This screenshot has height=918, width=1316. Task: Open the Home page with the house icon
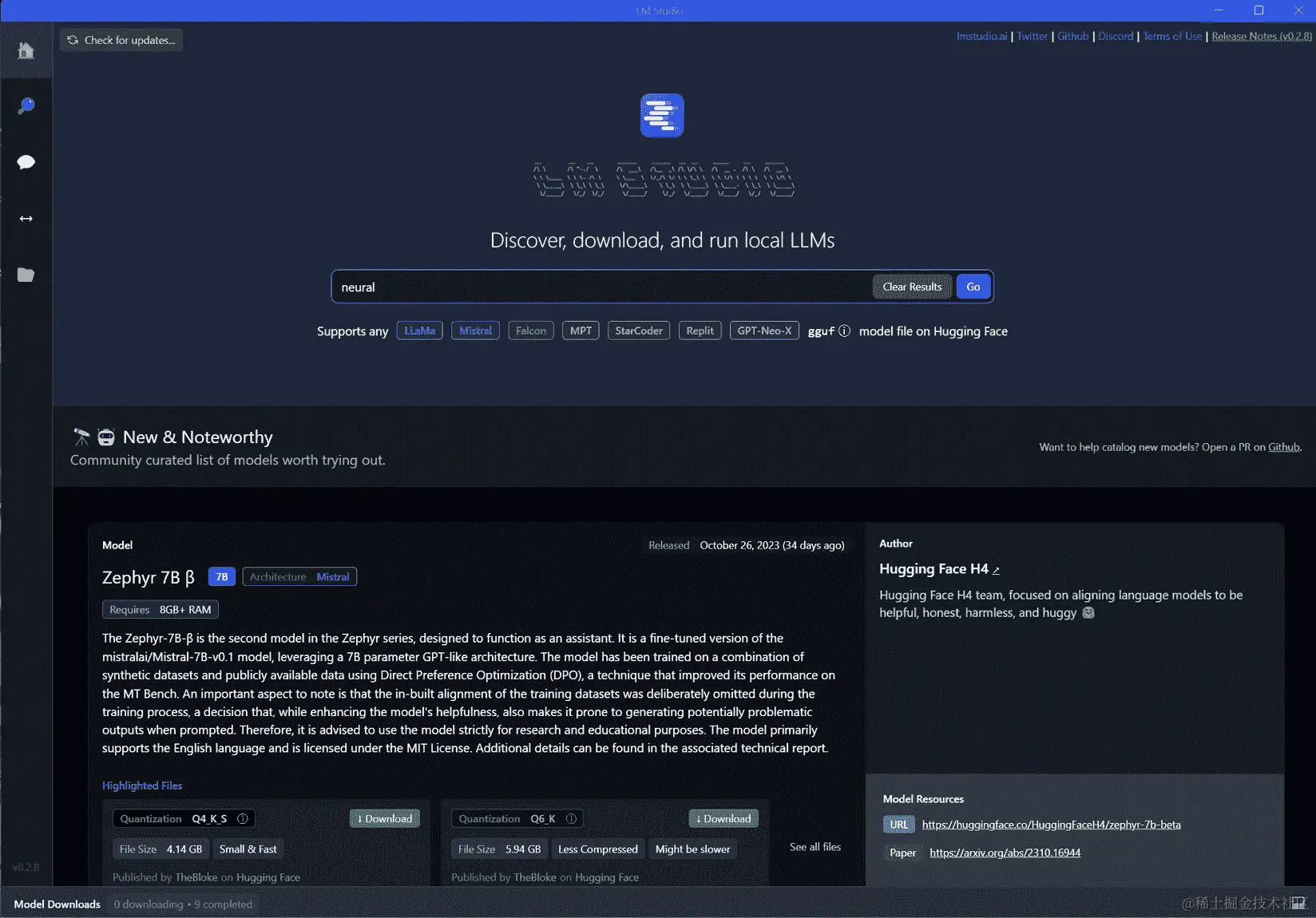(x=26, y=50)
